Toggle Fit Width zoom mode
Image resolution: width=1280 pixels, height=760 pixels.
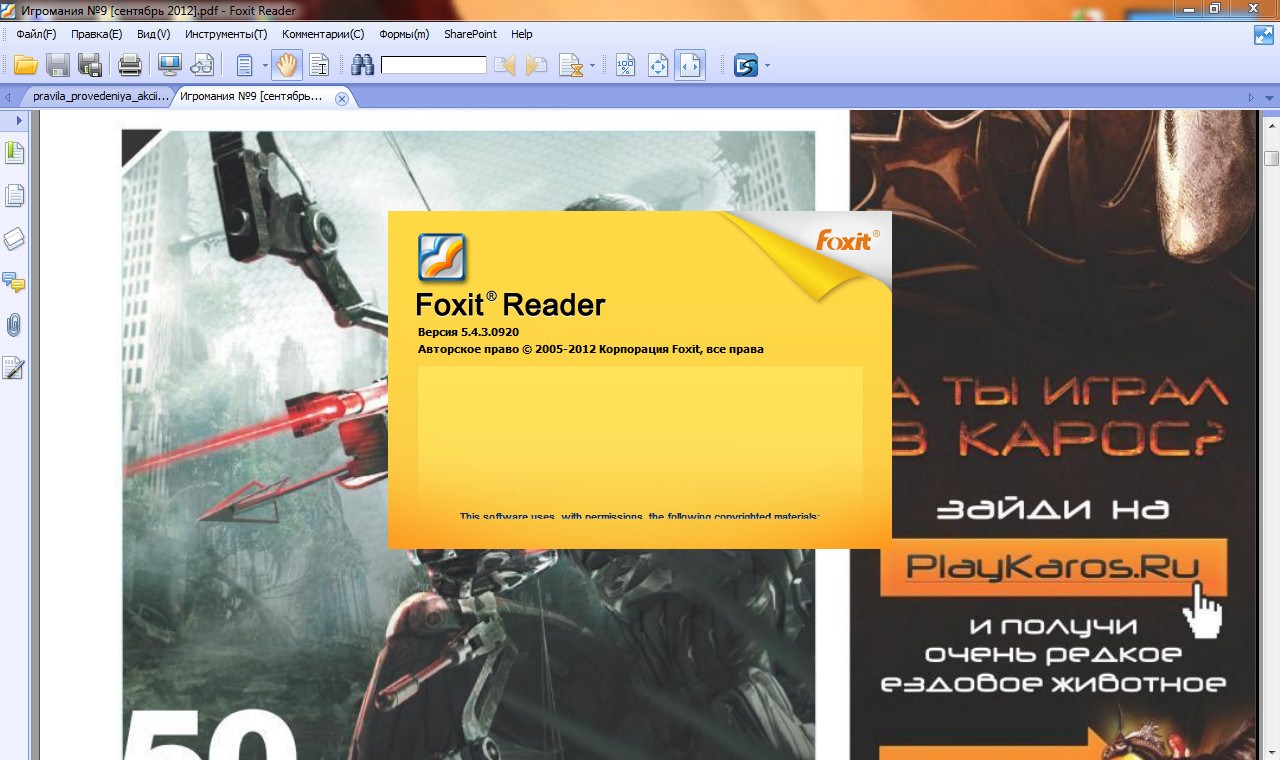pos(690,66)
